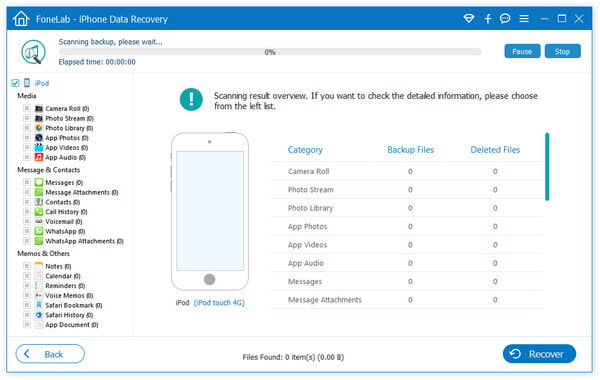Click the Recover button

click(539, 354)
